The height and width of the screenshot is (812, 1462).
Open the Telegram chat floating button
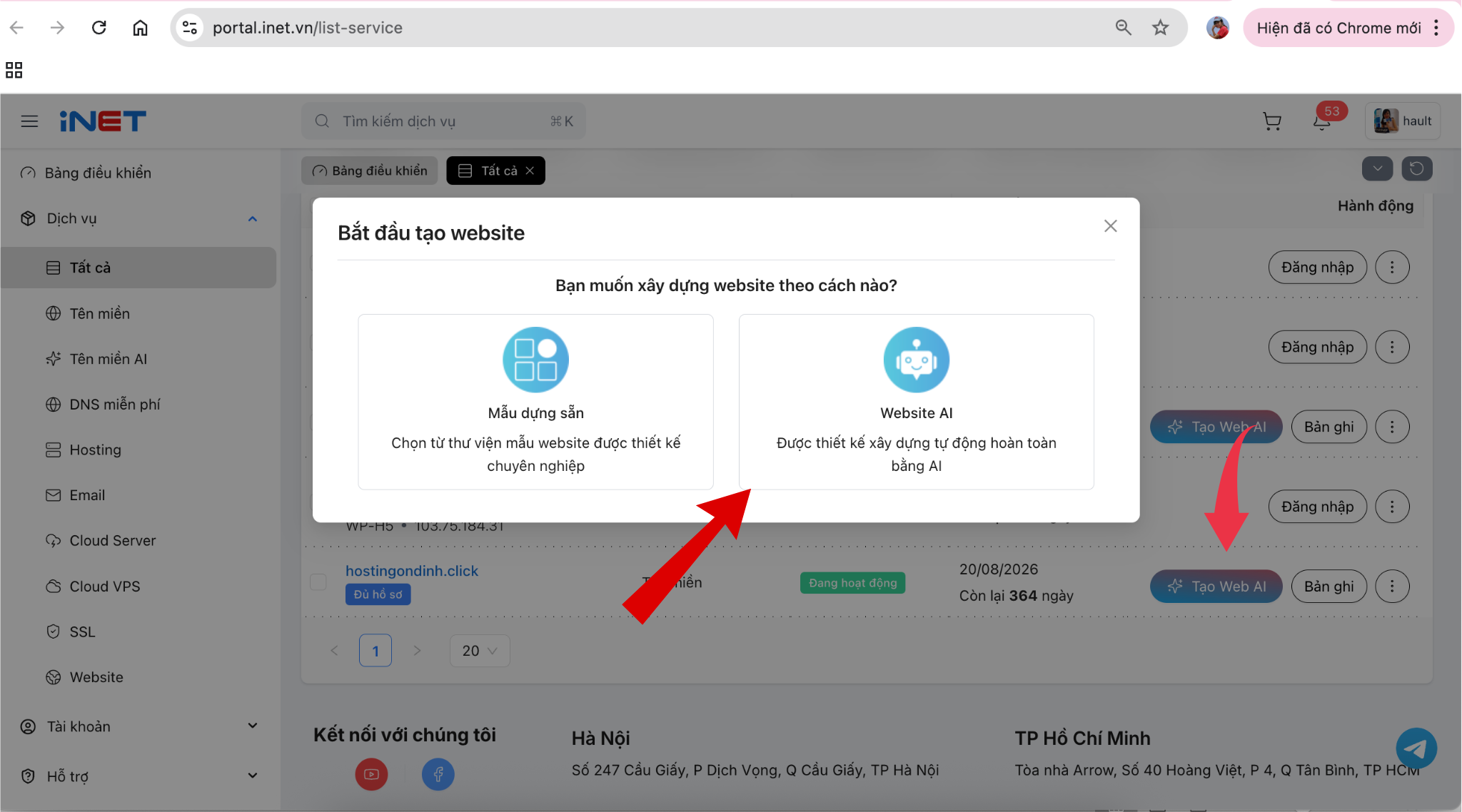tap(1416, 748)
